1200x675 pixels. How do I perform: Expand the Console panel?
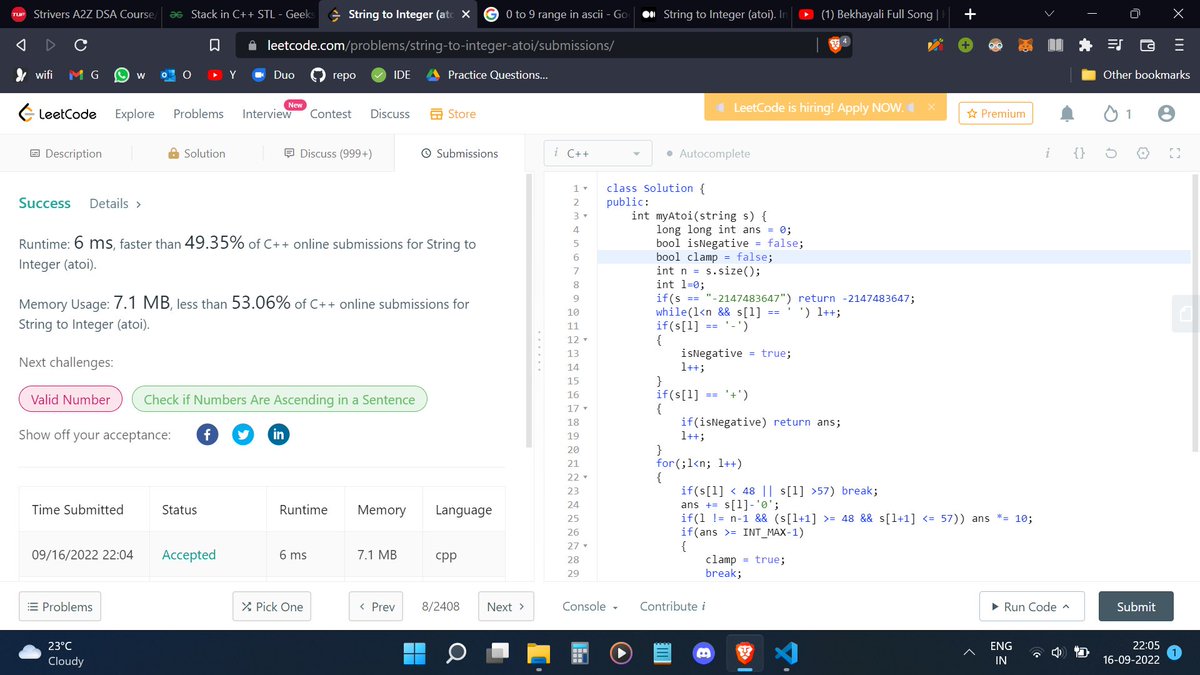[x=590, y=607]
